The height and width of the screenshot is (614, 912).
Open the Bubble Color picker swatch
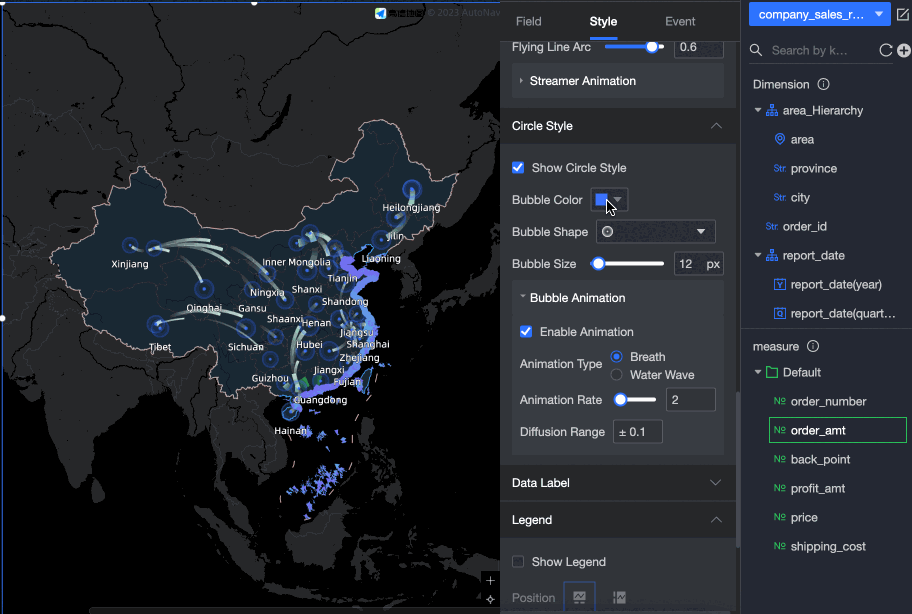coord(609,199)
